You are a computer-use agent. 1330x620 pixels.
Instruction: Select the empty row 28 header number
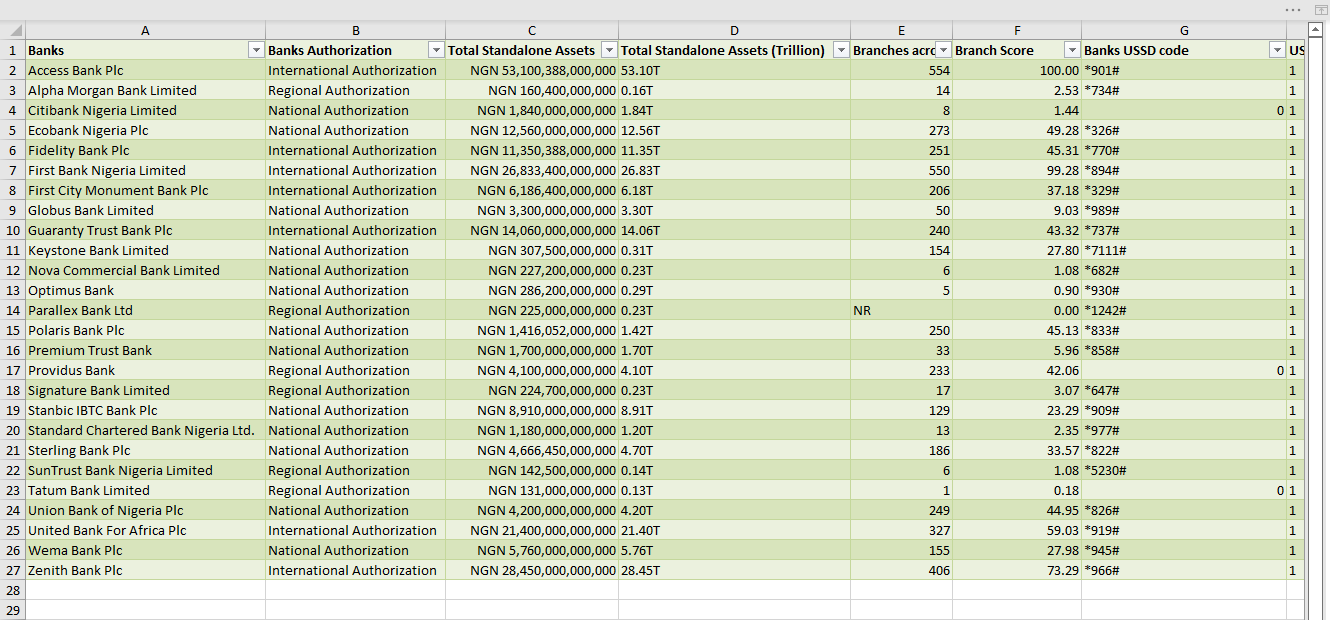click(12, 590)
